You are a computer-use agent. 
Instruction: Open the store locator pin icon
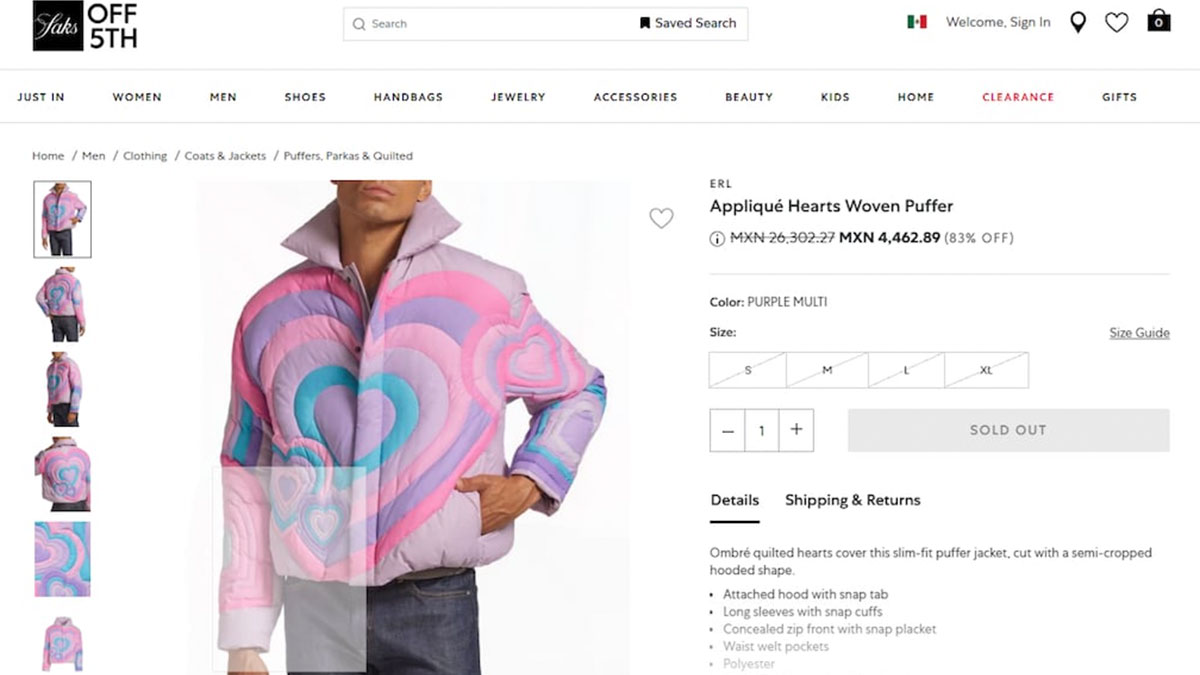coord(1077,22)
